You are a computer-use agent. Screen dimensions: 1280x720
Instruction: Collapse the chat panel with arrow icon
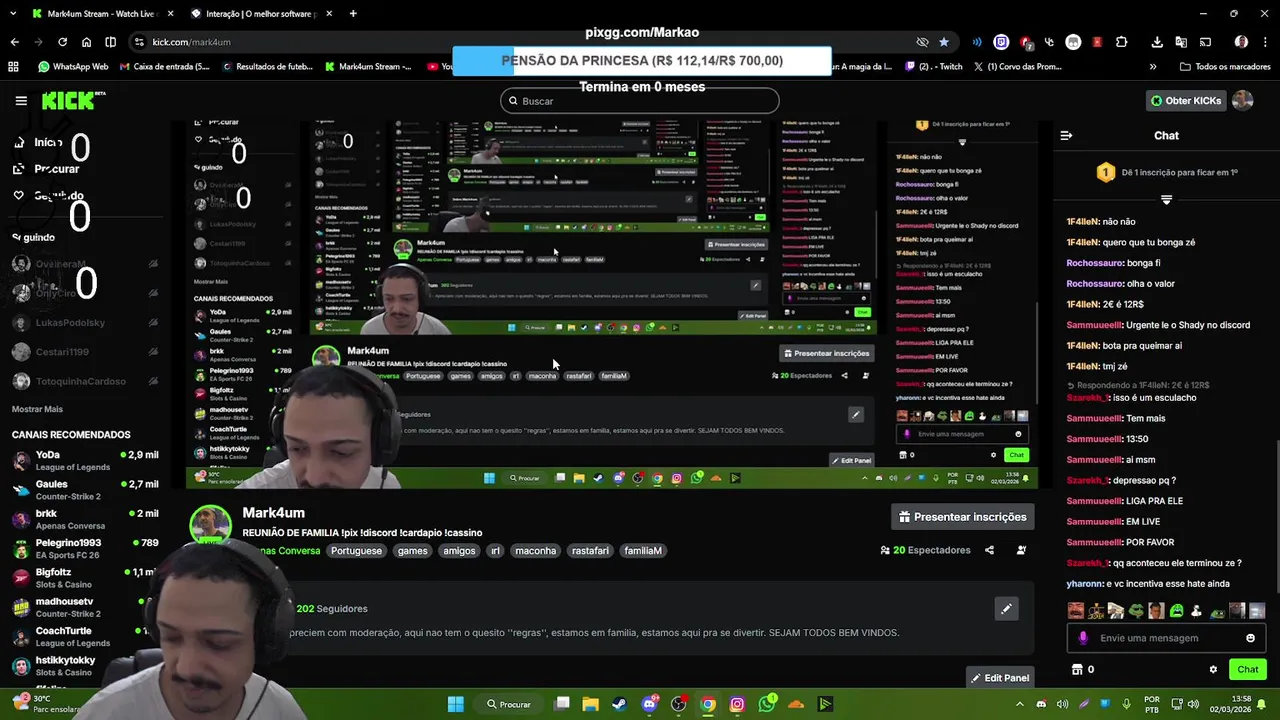coord(1066,135)
